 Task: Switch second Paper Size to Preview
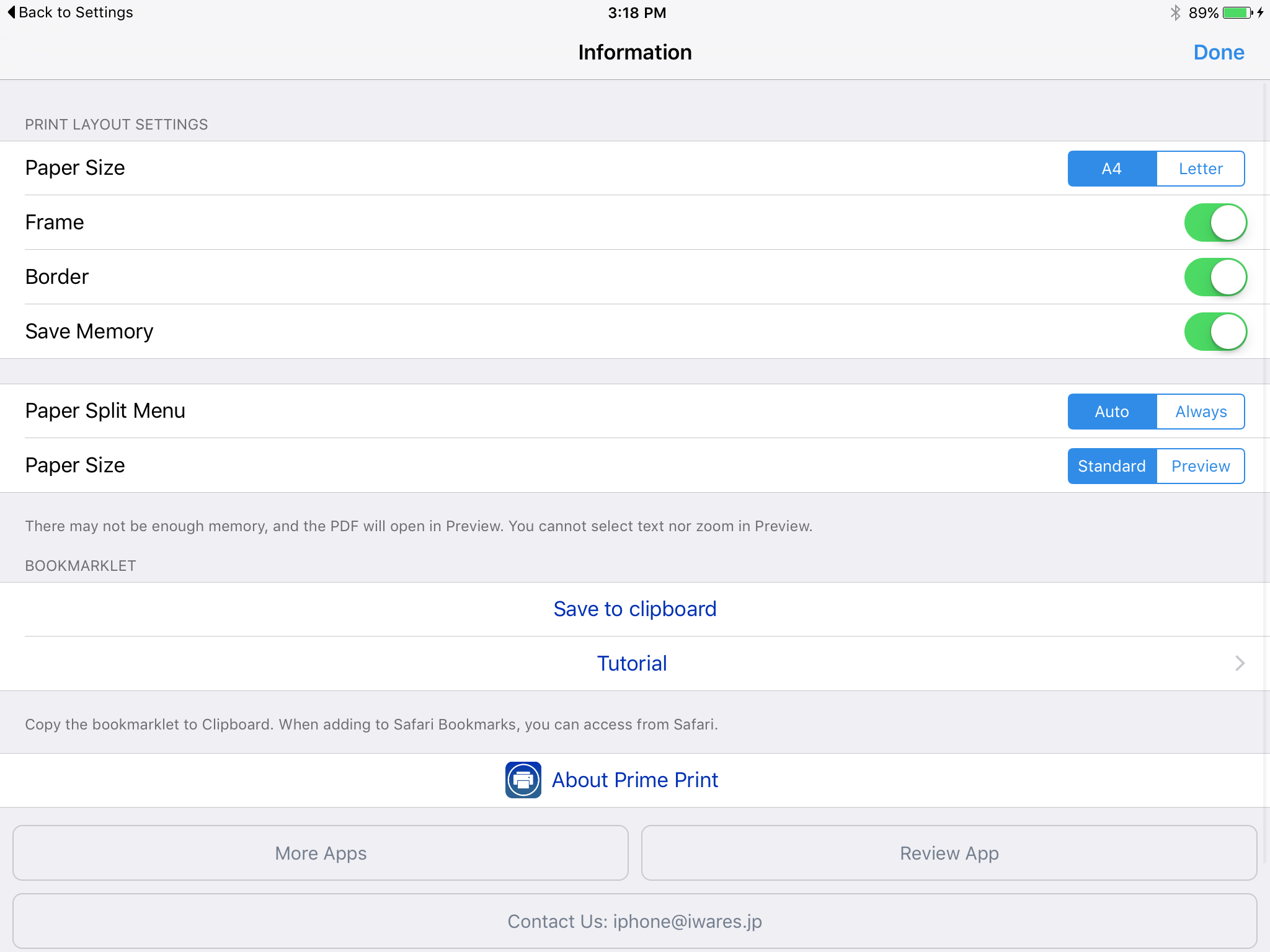point(1200,466)
